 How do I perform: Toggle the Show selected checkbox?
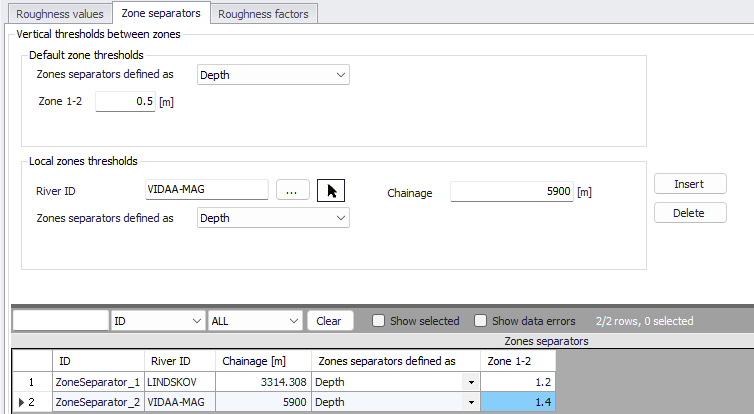tap(378, 321)
